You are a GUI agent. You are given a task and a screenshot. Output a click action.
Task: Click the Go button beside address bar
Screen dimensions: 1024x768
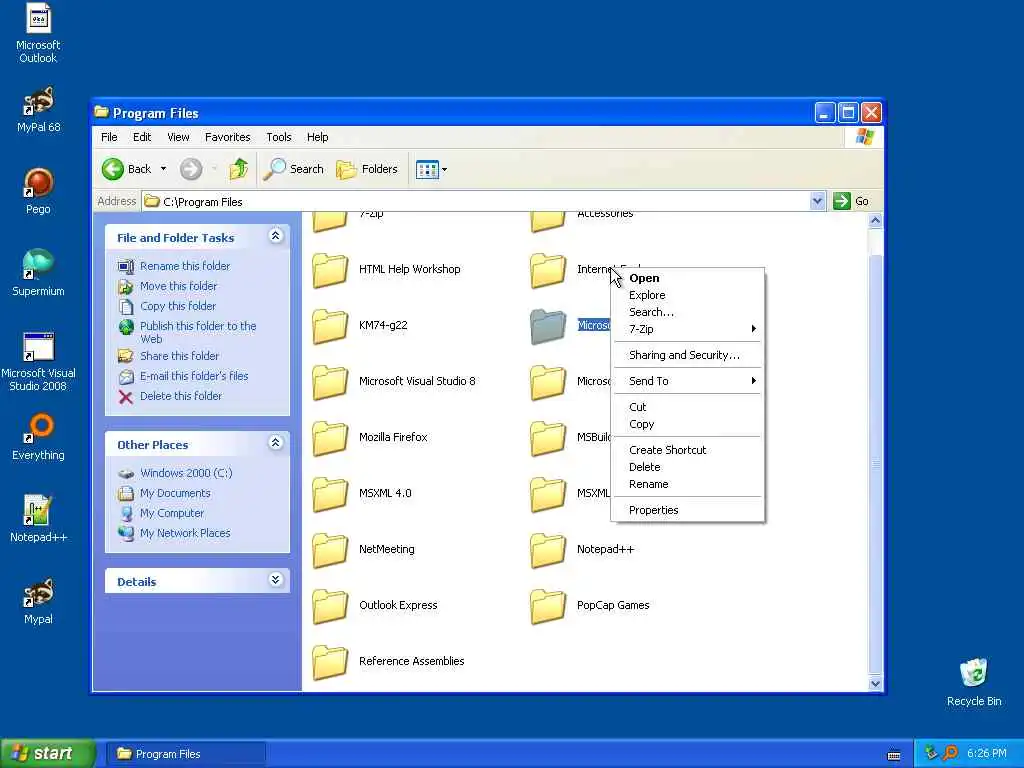coord(852,201)
